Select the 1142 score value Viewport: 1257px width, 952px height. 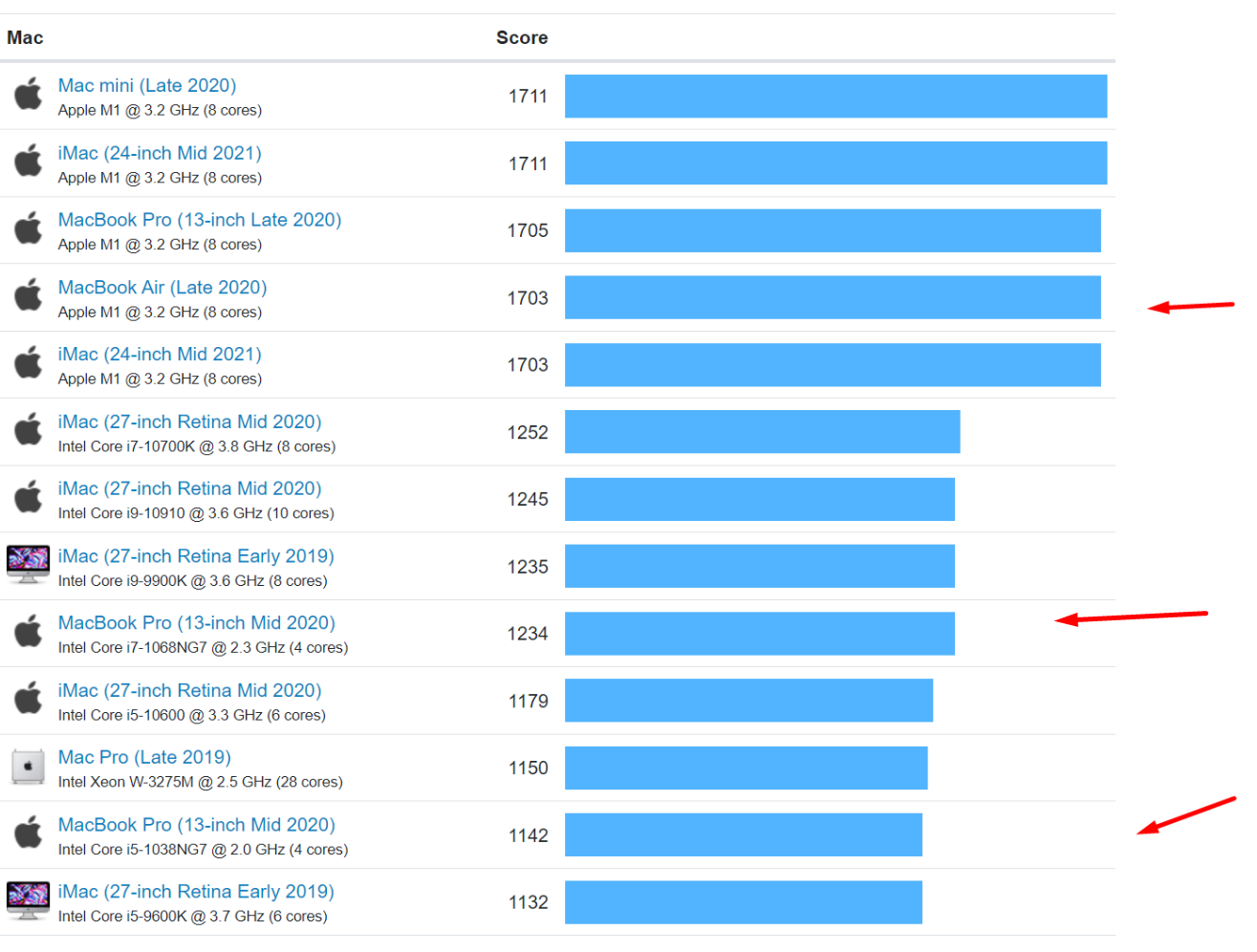(x=528, y=835)
